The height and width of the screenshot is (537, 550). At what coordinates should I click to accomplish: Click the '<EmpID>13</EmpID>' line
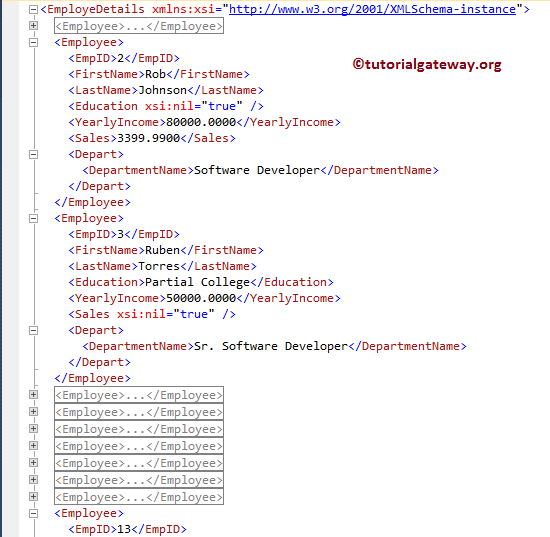127,529
